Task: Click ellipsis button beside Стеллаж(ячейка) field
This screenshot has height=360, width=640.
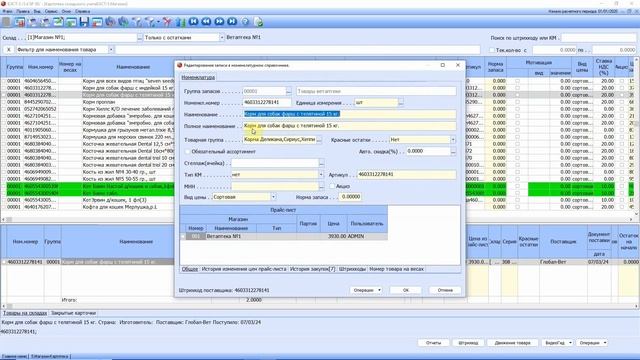Action: tap(322, 163)
